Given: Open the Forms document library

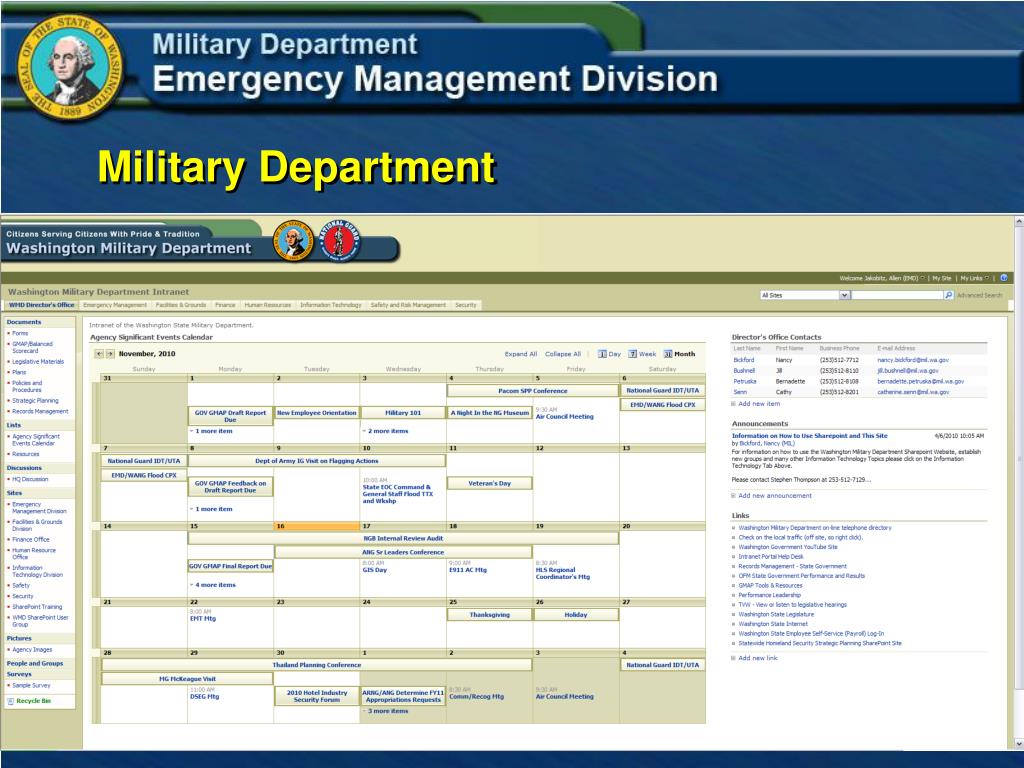Looking at the screenshot, I should (x=20, y=333).
